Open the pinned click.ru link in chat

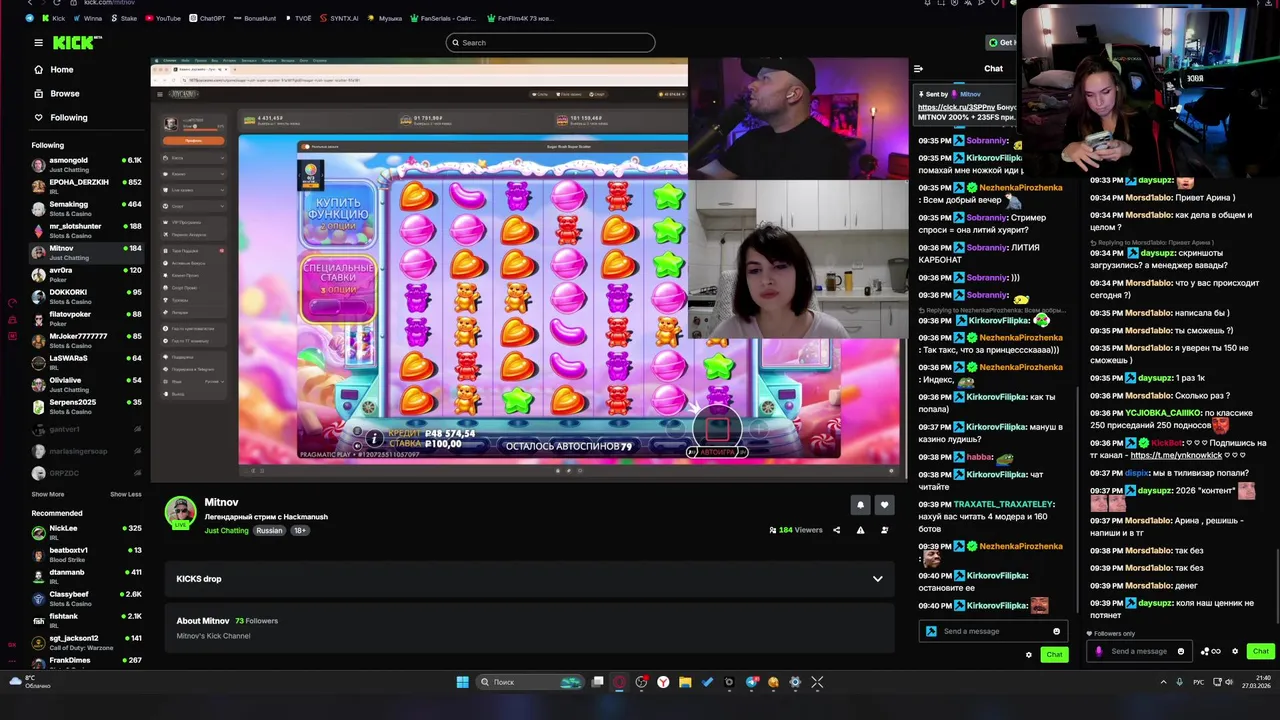[956, 107]
